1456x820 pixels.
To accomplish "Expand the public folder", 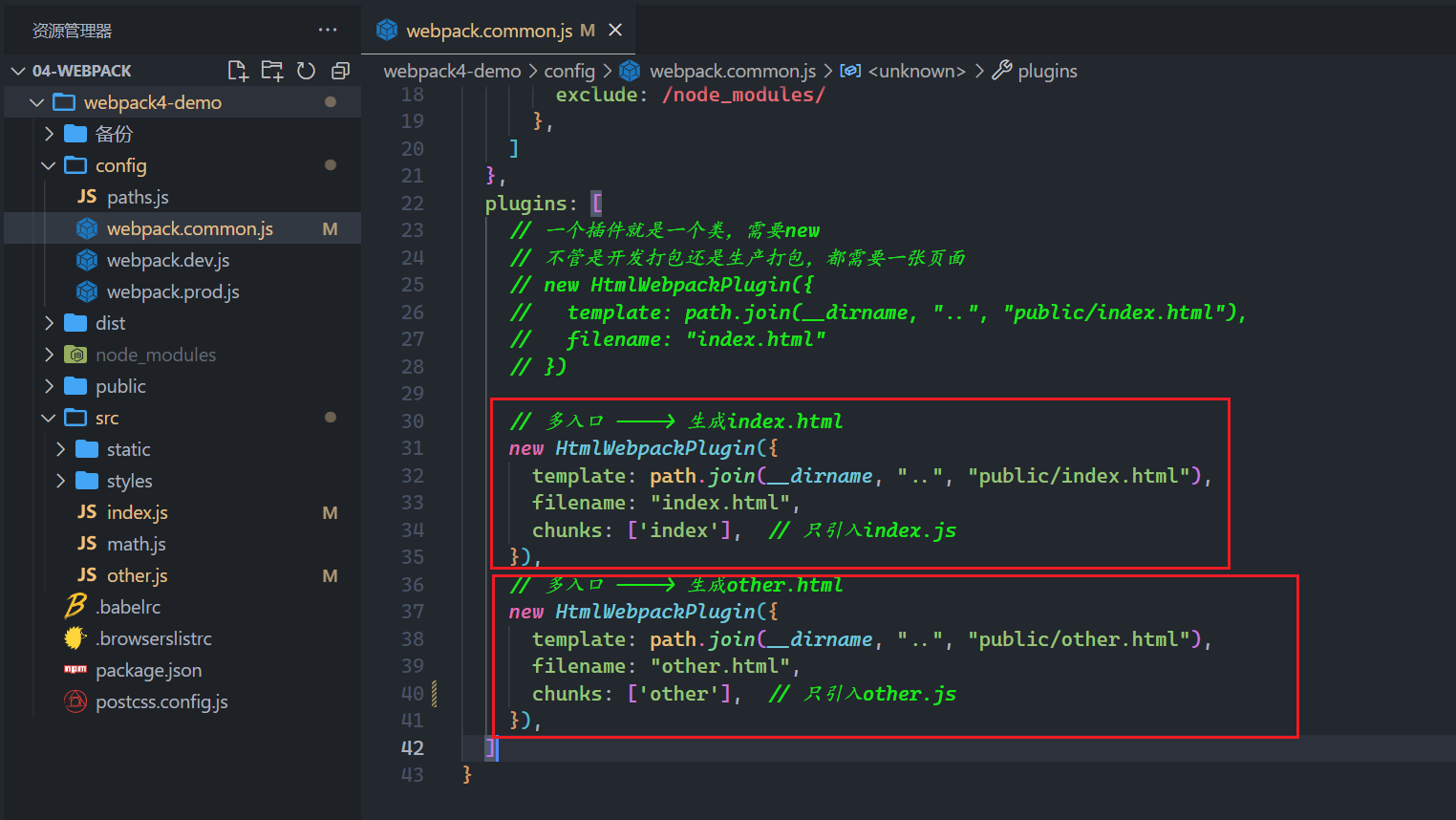I will coord(49,386).
